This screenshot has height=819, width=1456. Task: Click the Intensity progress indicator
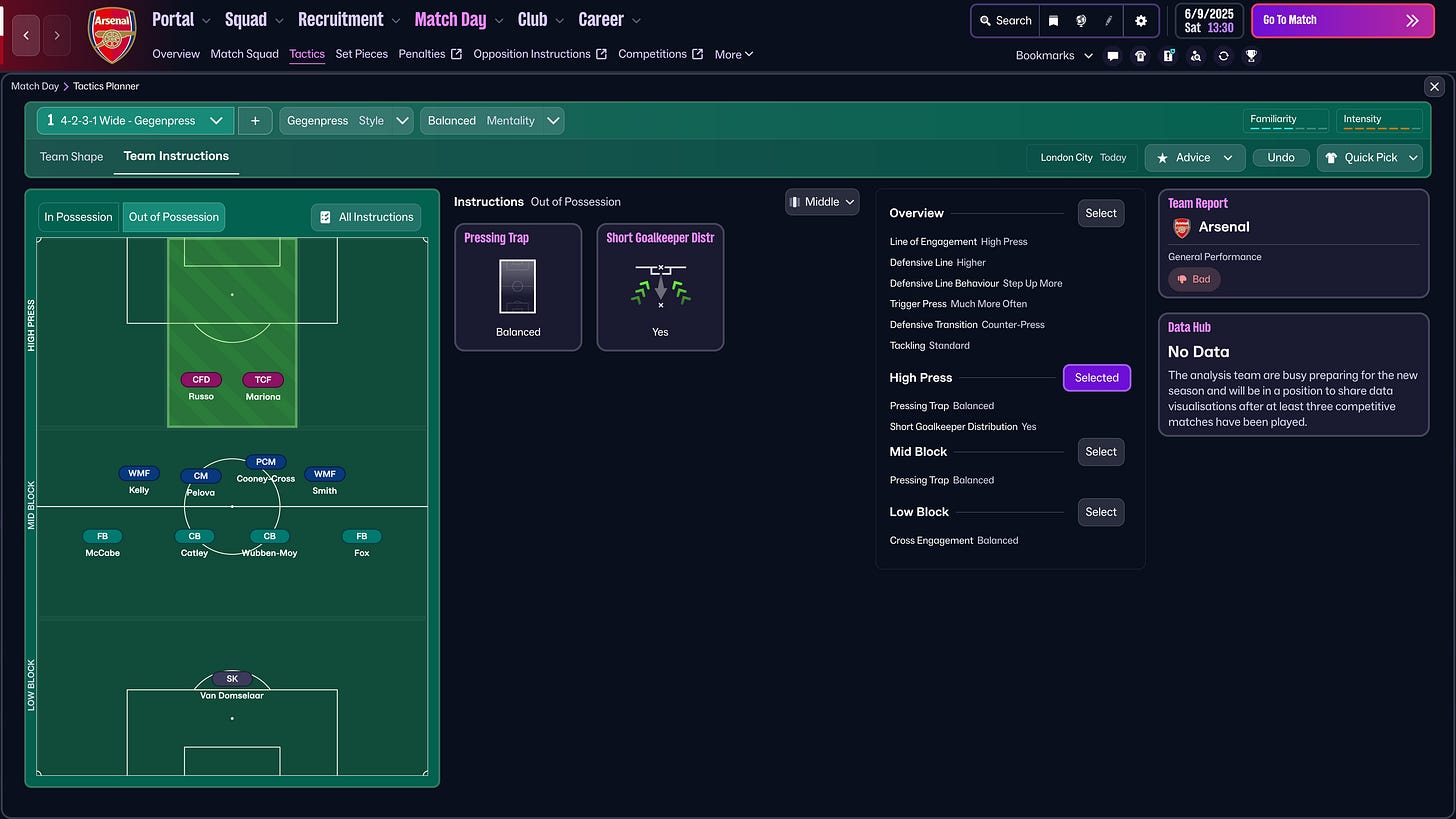point(1379,121)
